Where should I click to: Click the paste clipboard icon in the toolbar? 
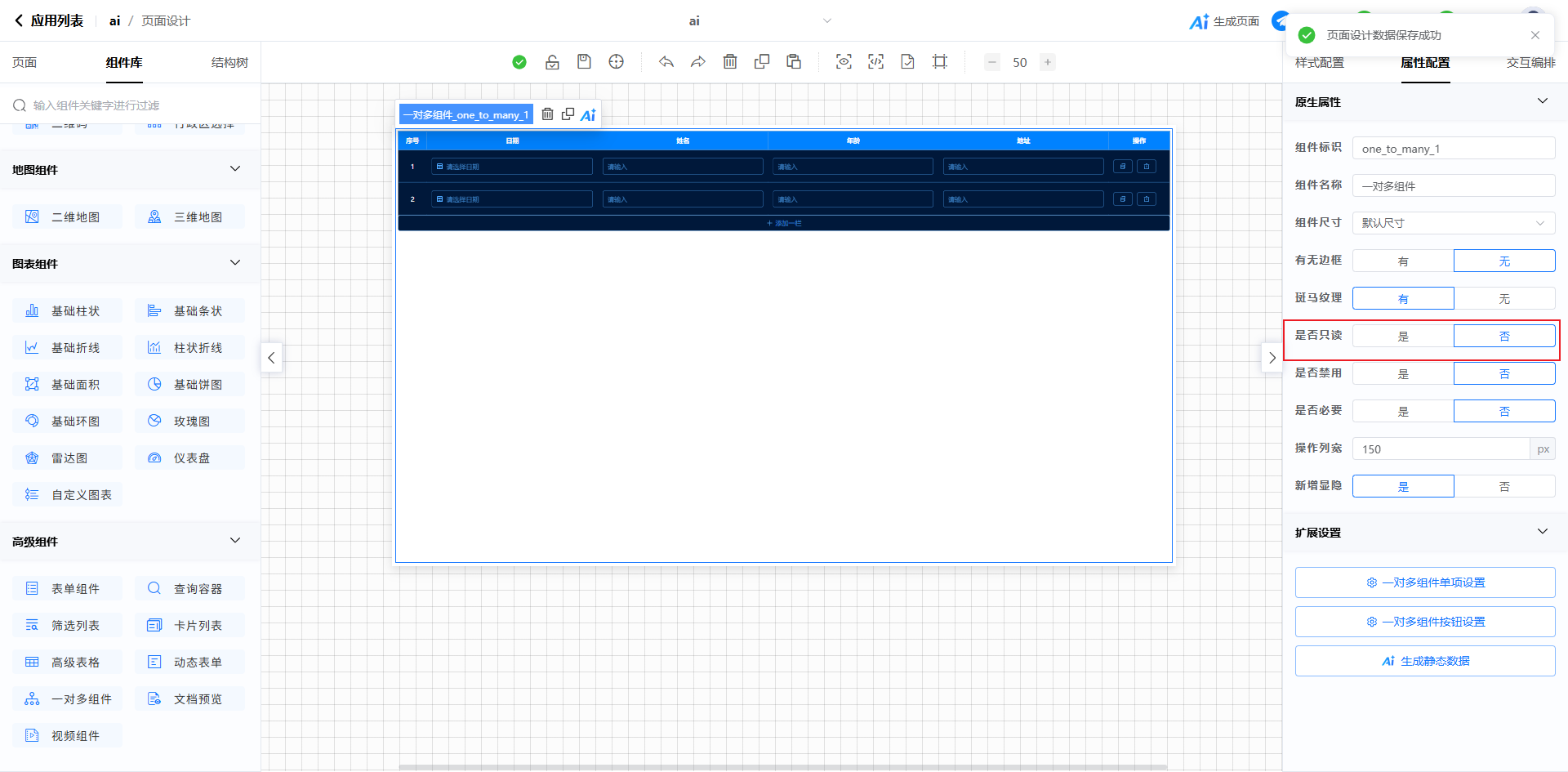[x=794, y=62]
